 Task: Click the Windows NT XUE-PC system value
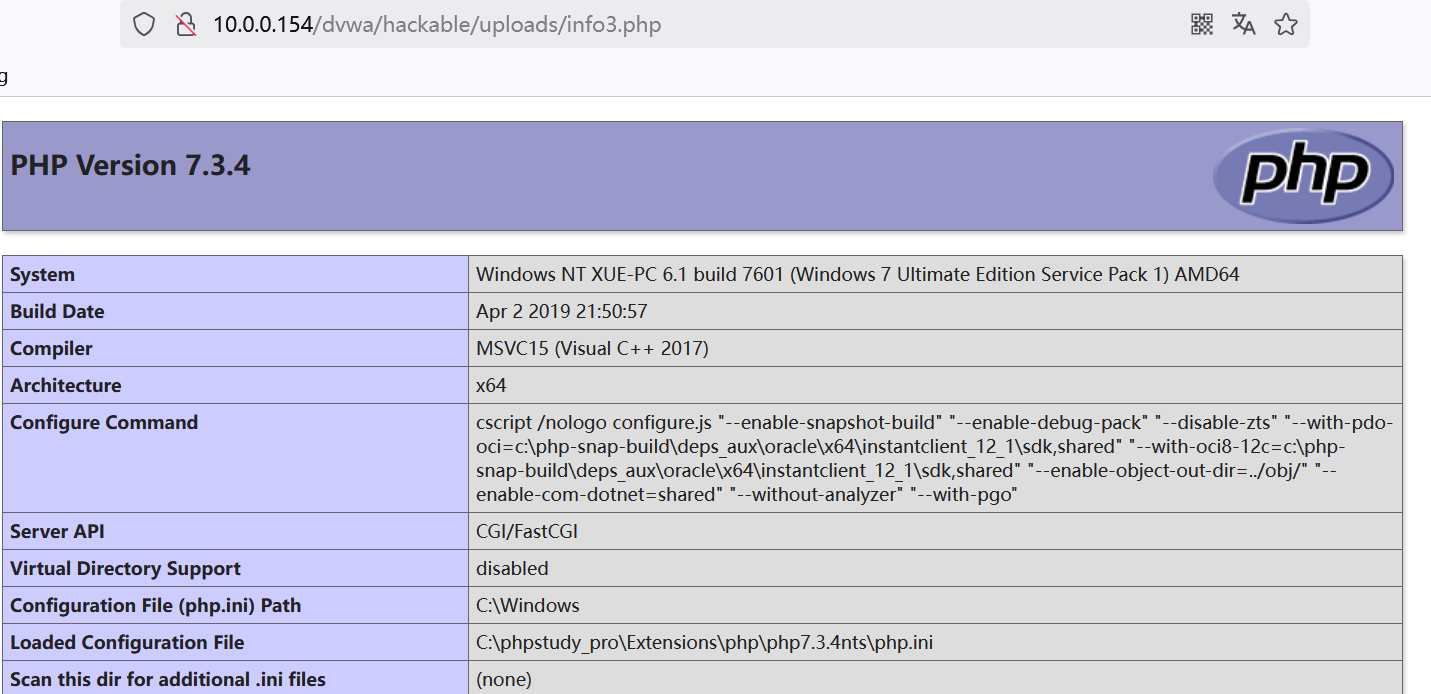click(x=858, y=274)
